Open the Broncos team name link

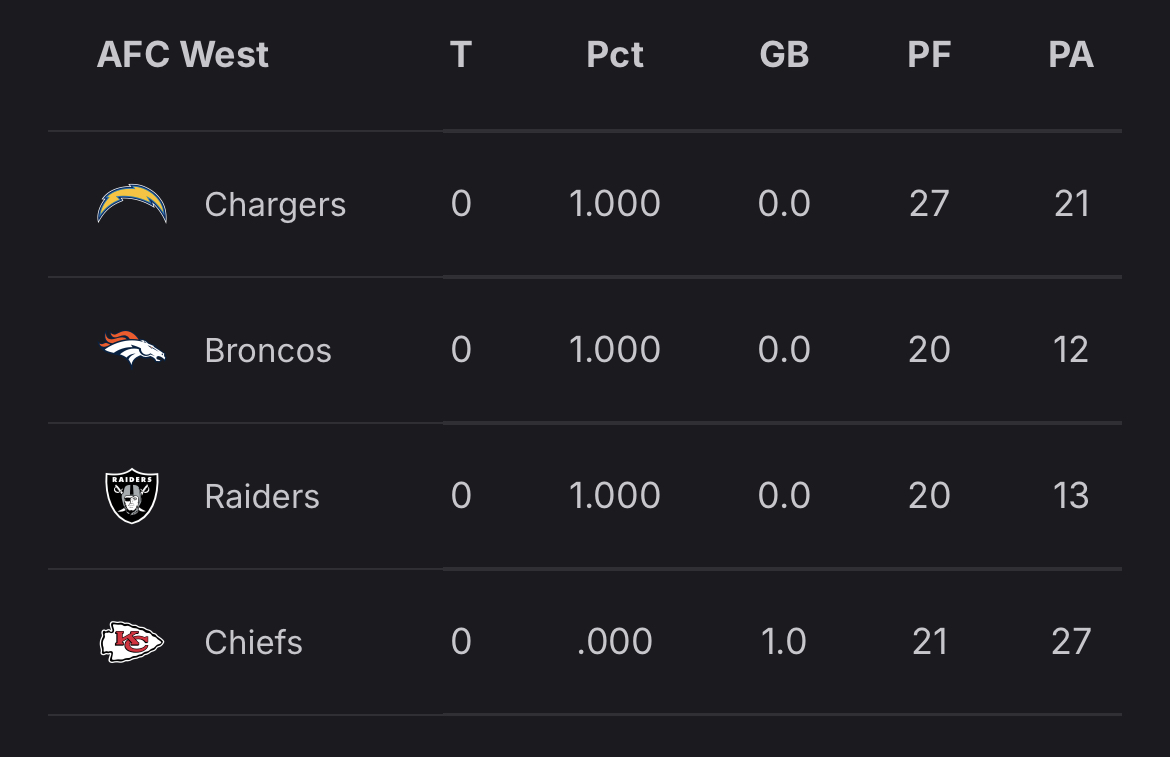268,350
